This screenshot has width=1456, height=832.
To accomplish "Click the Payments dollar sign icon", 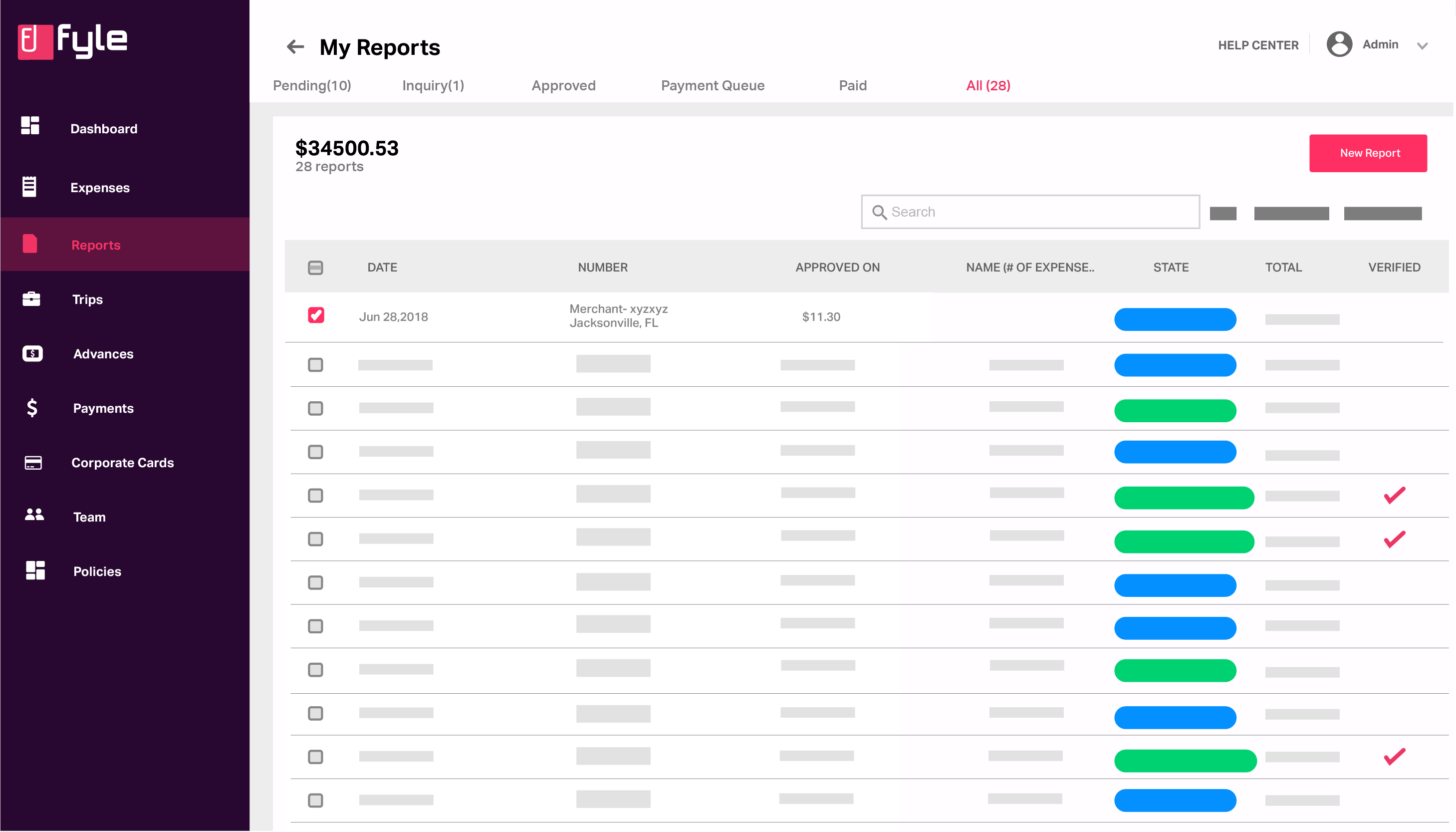I will (x=32, y=408).
